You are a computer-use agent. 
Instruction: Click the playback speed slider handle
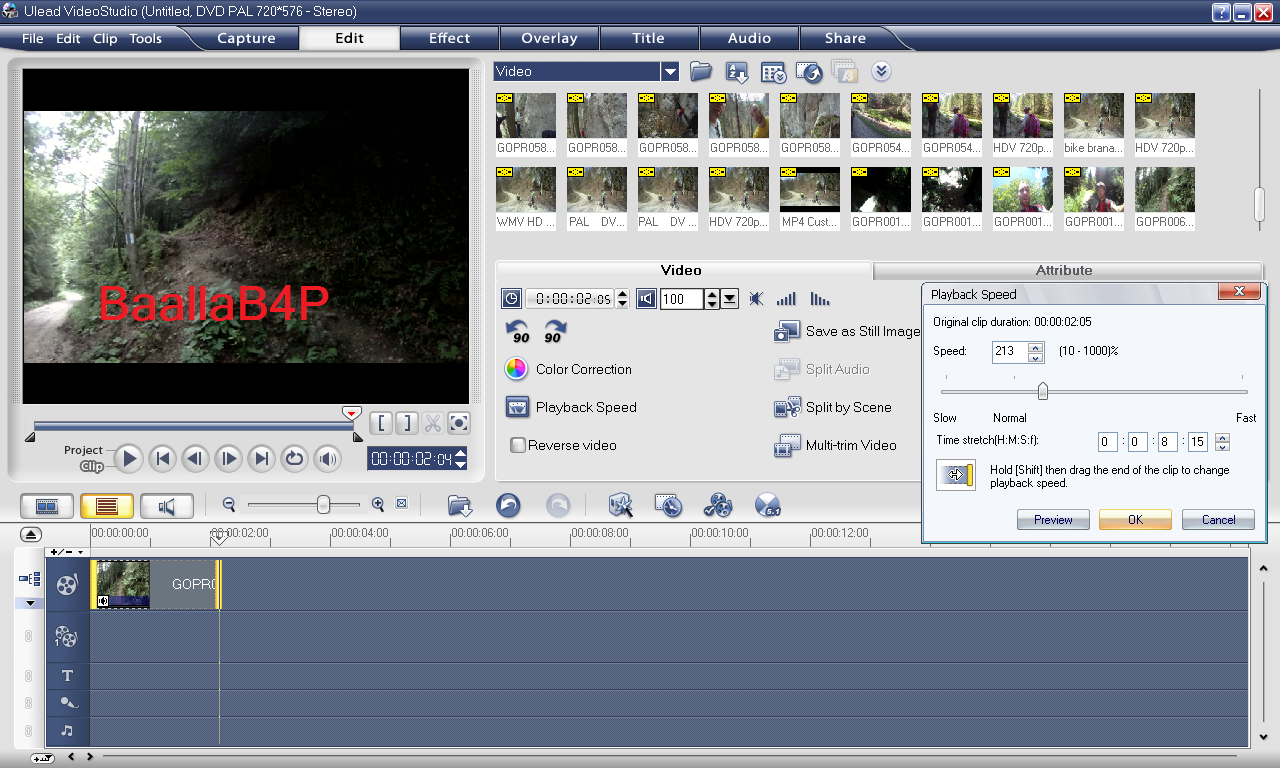[1043, 391]
